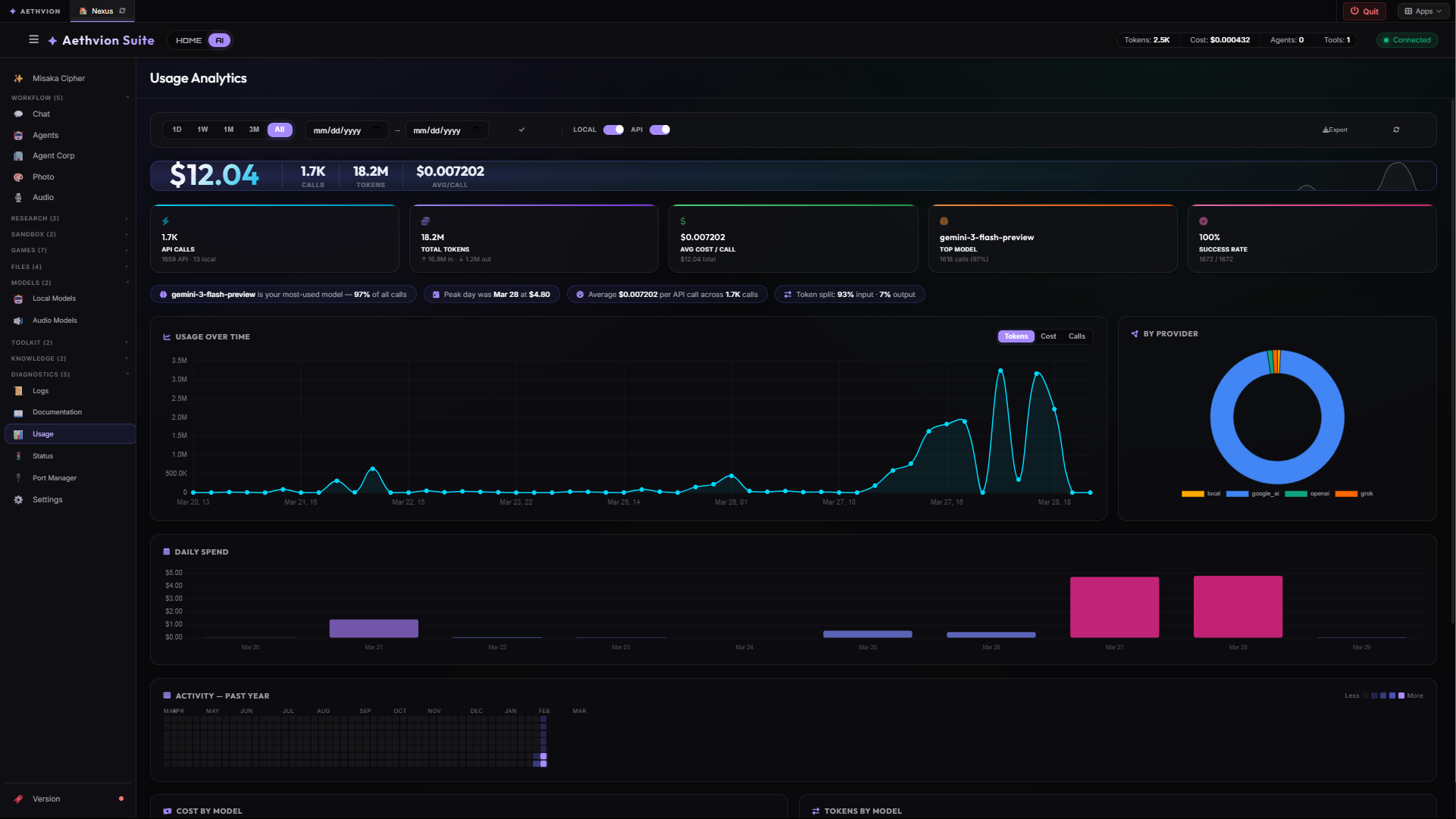Open the Logs panel in Diagnostics

coord(39,391)
